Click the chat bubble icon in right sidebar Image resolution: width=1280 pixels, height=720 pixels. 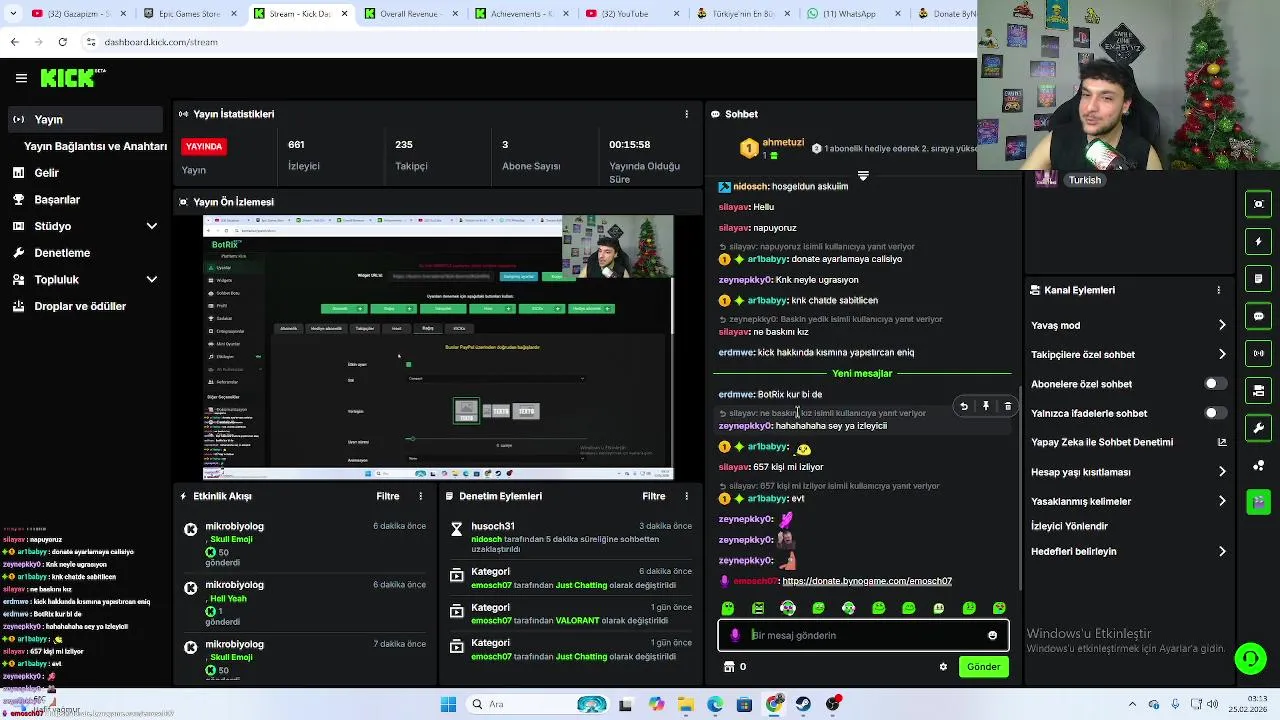(1259, 316)
